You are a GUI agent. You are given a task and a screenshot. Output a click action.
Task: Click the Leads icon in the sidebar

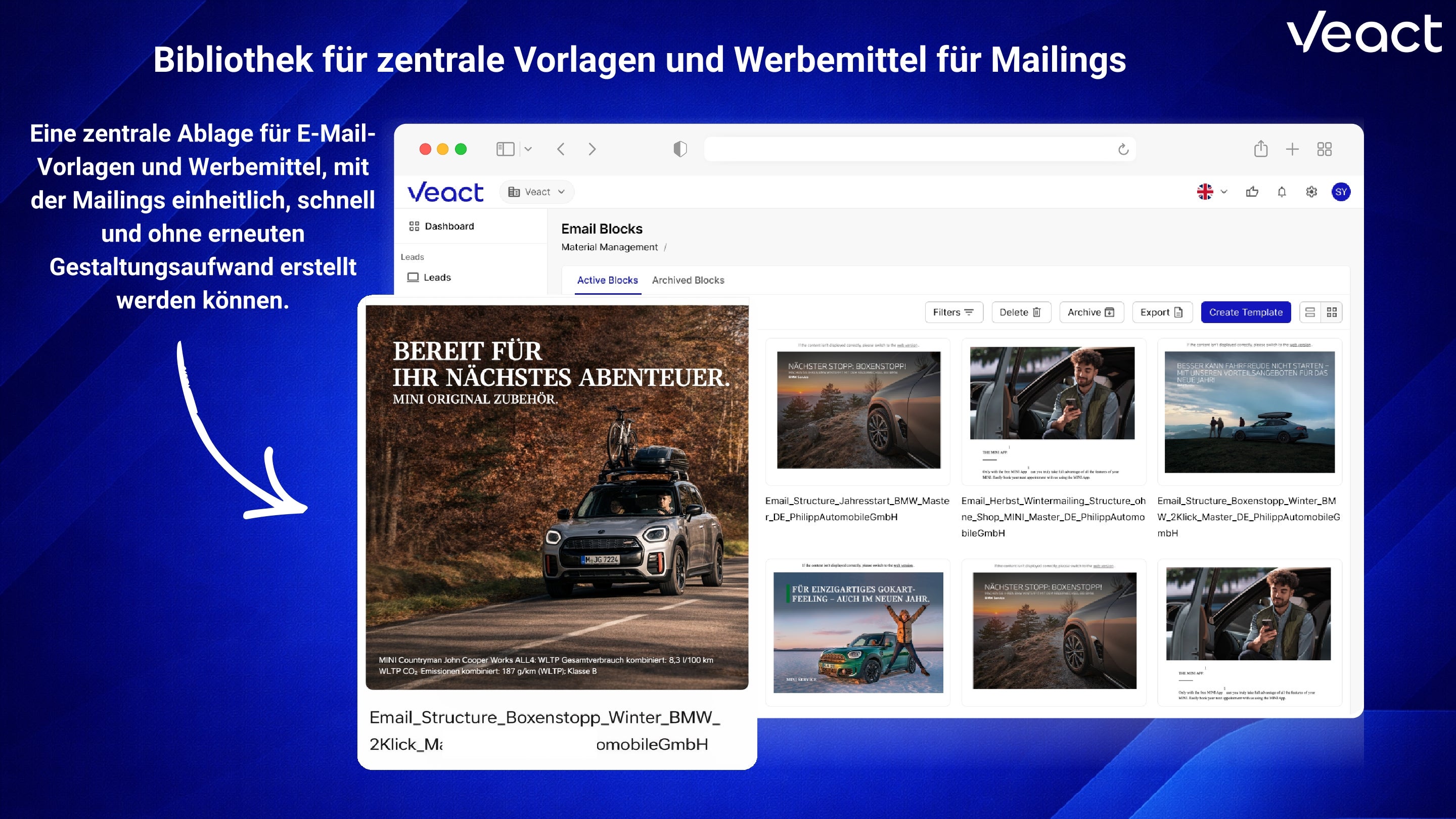[x=412, y=277]
